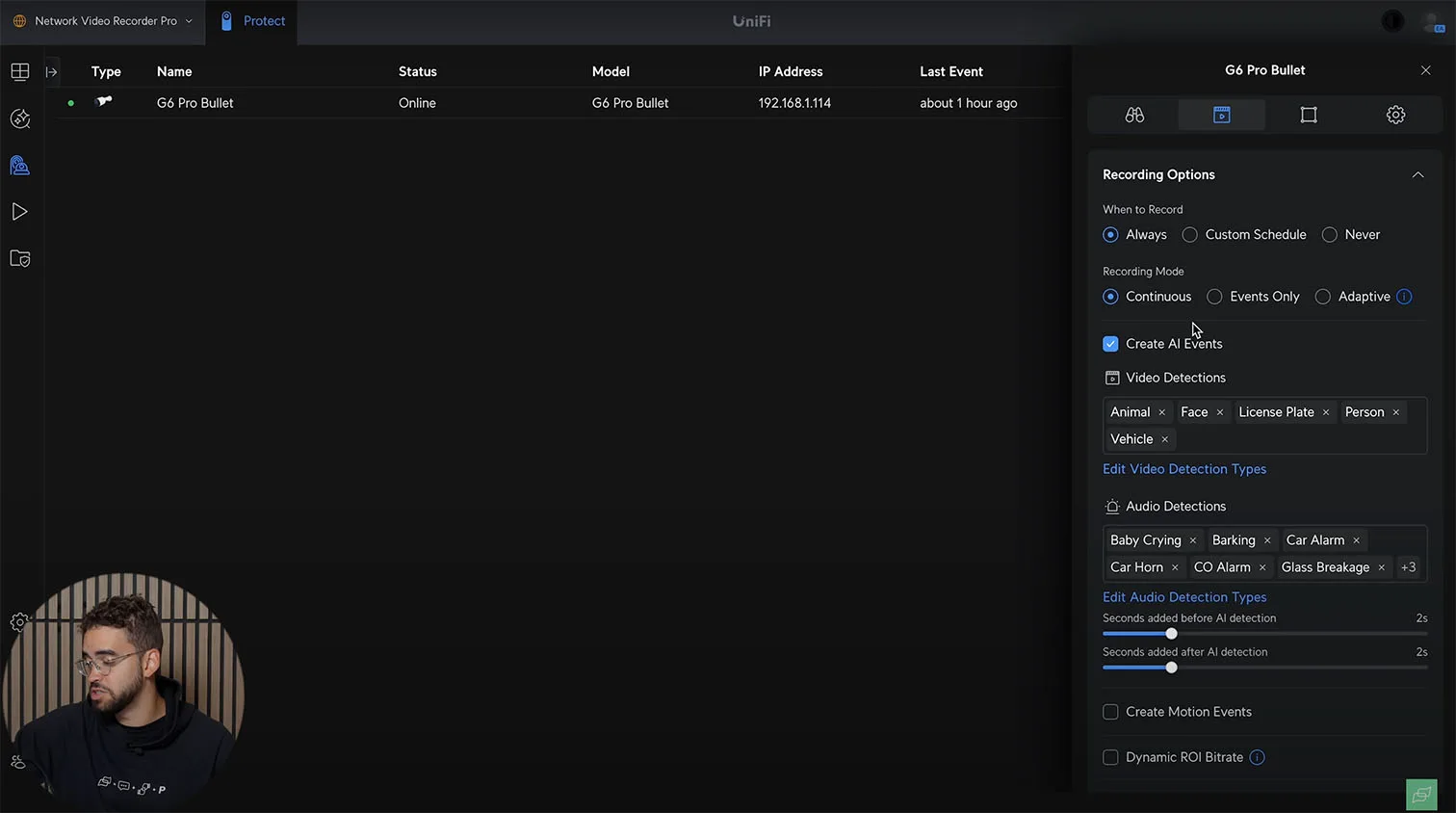This screenshot has height=813, width=1456.
Task: Click the Dynamic ROI Bitrate info icon
Action: pyautogui.click(x=1257, y=757)
